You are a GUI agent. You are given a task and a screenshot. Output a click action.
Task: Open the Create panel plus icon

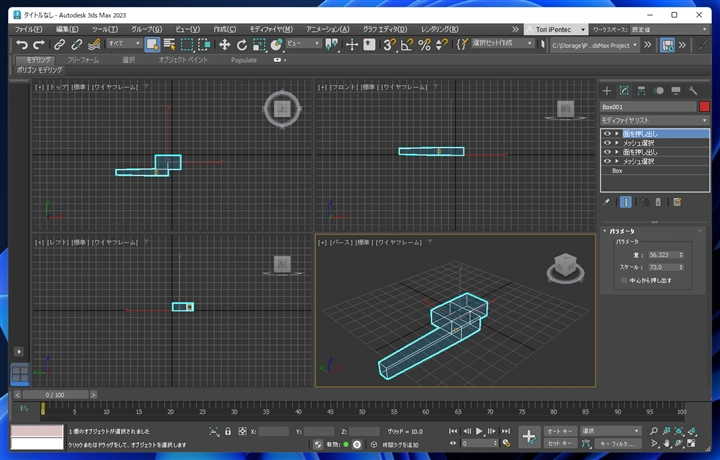point(607,90)
